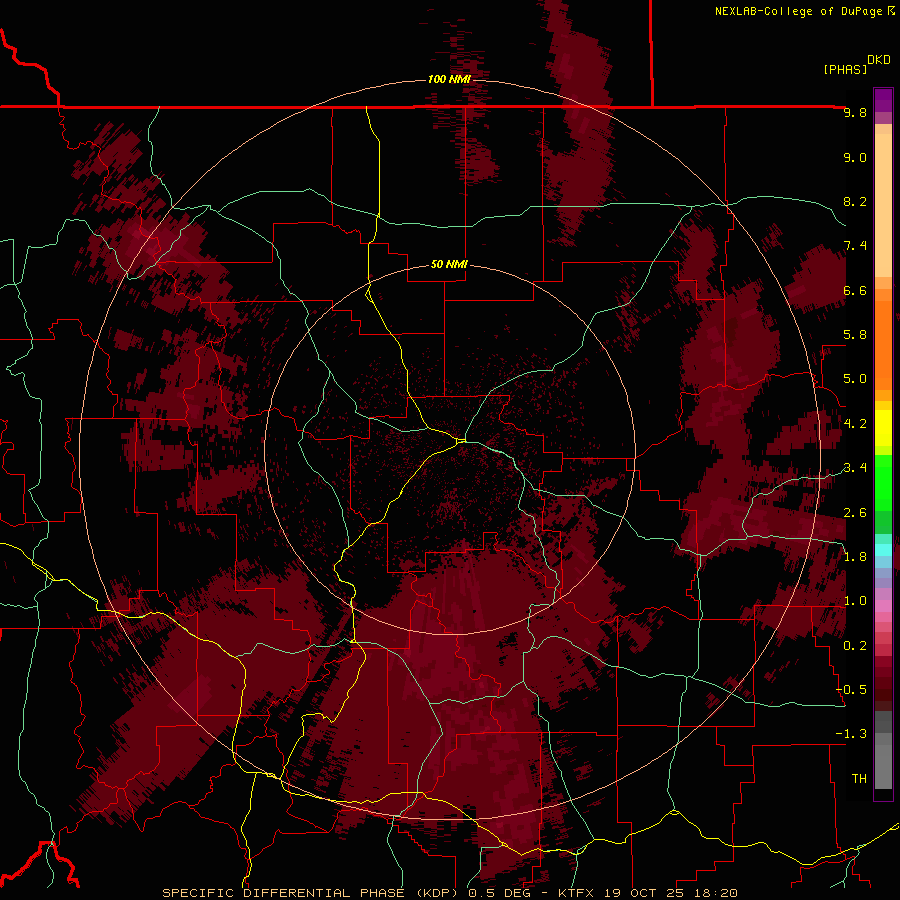Viewport: 900px width, 900px height.
Task: Click the 3.4 scale value
Action: point(855,468)
